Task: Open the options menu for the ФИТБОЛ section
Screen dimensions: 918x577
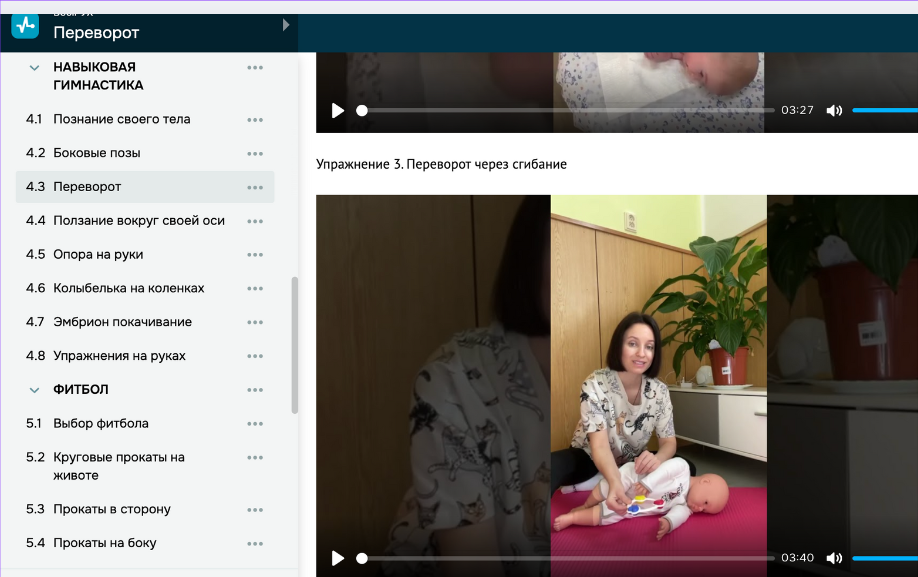Action: point(255,390)
